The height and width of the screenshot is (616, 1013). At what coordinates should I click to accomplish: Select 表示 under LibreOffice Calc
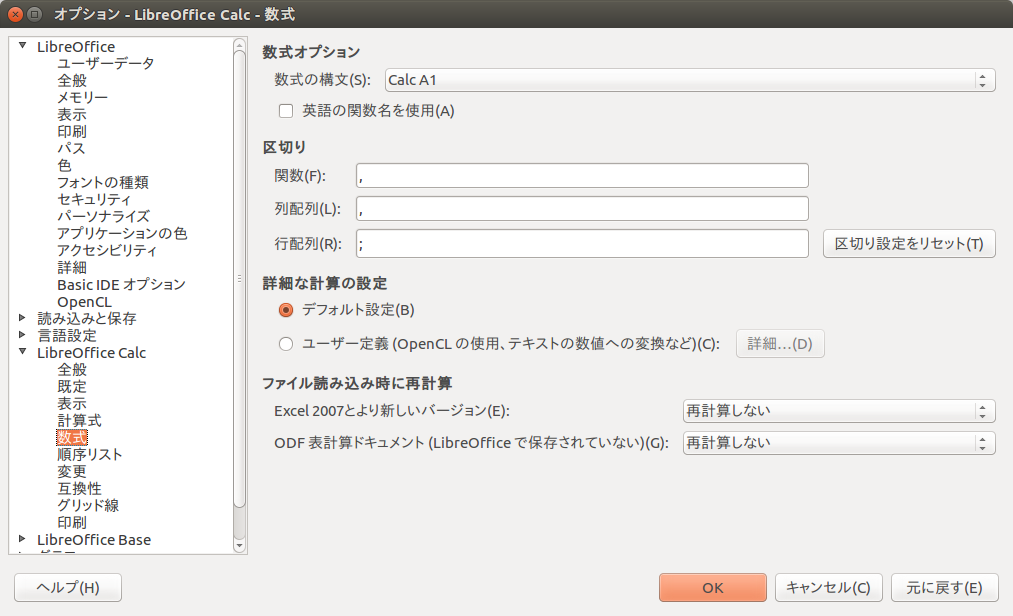click(x=72, y=403)
